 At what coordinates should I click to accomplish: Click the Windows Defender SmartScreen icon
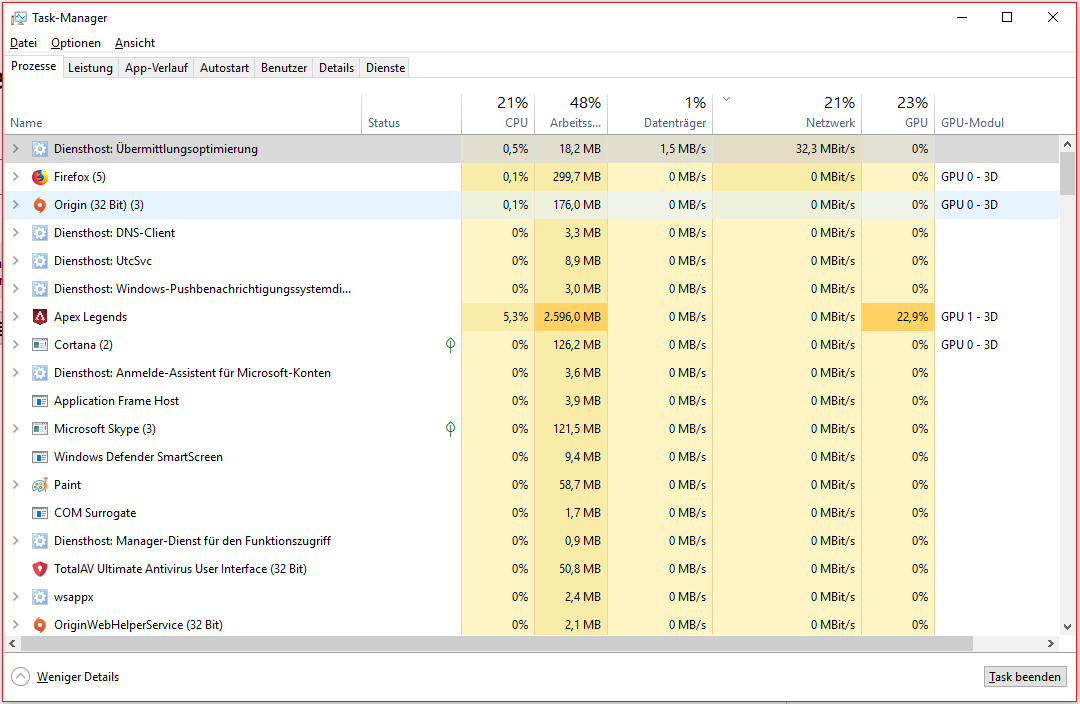tap(40, 457)
